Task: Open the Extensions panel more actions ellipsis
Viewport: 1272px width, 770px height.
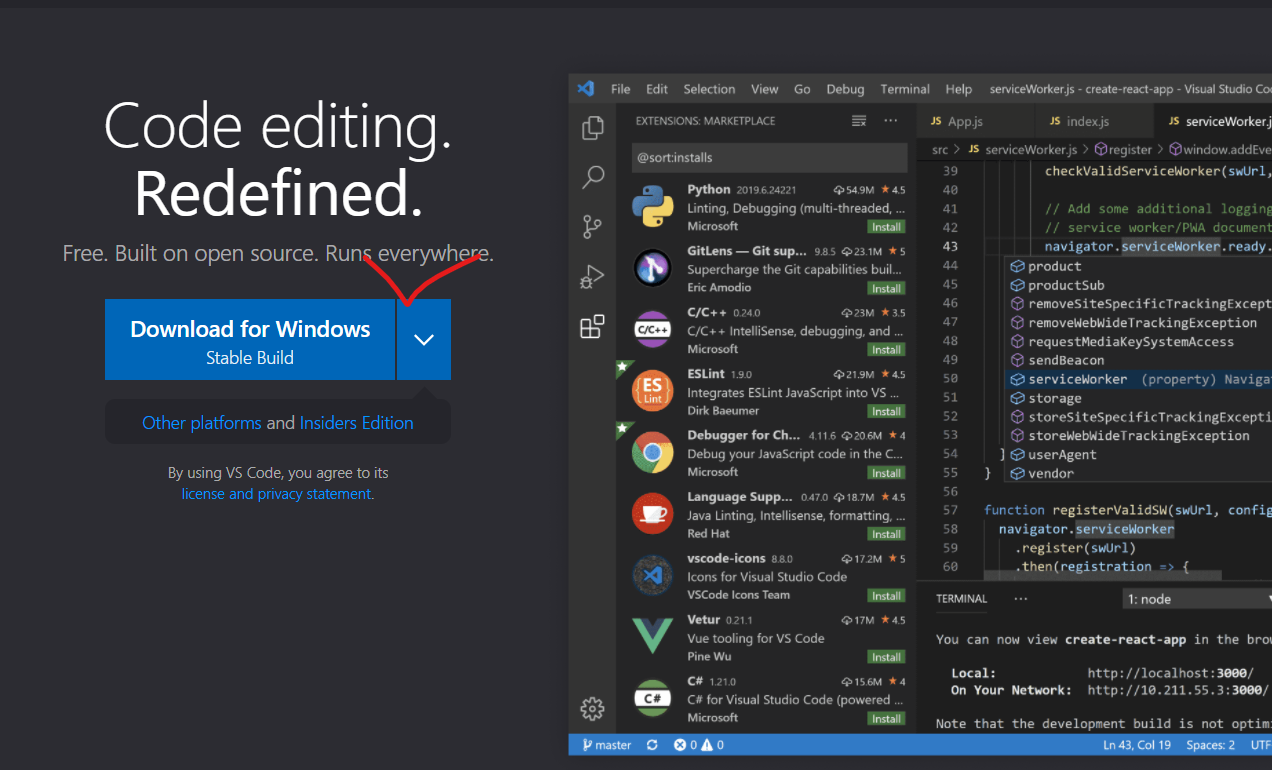Action: tap(890, 121)
